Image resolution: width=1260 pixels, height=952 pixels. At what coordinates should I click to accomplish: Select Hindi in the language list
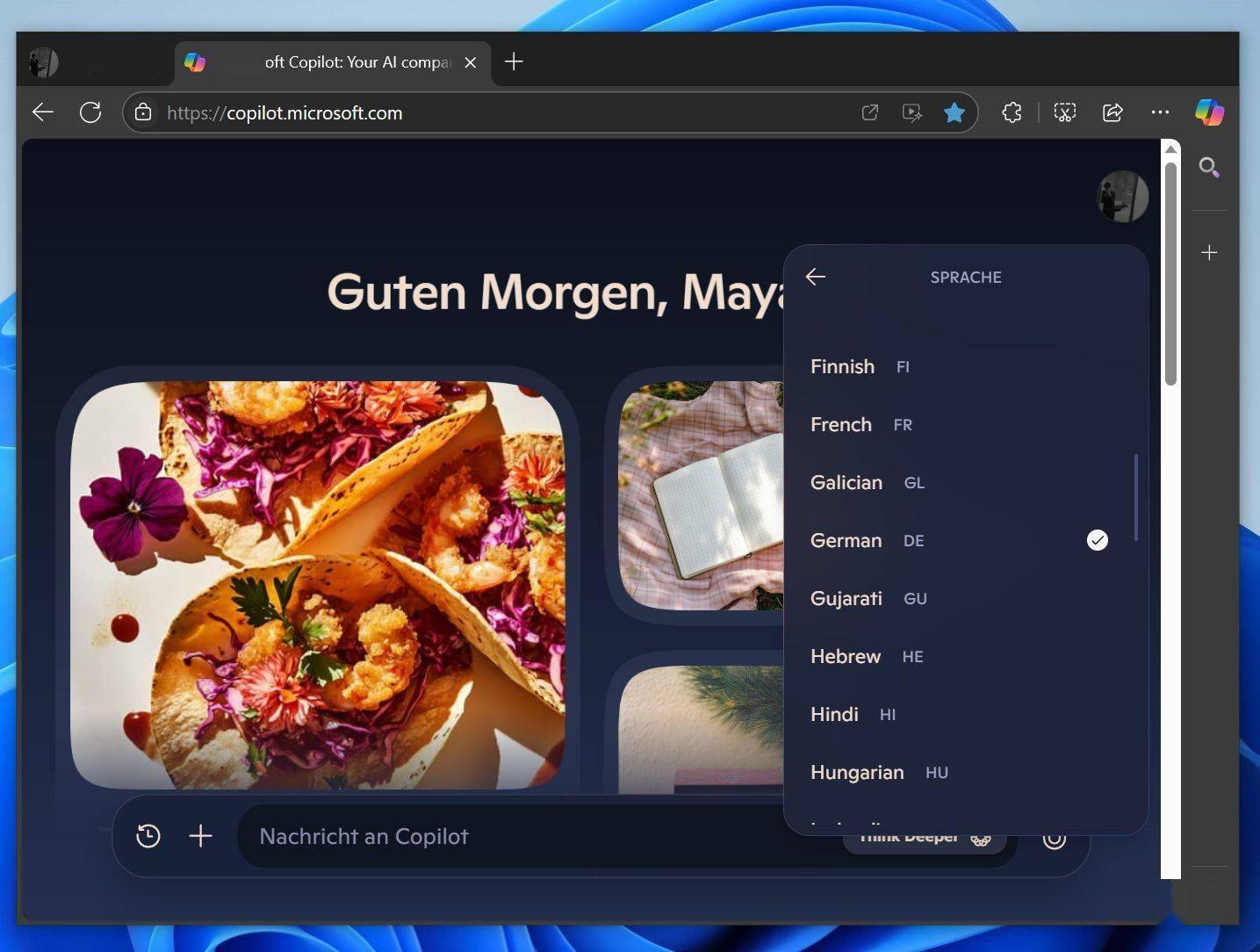(834, 714)
